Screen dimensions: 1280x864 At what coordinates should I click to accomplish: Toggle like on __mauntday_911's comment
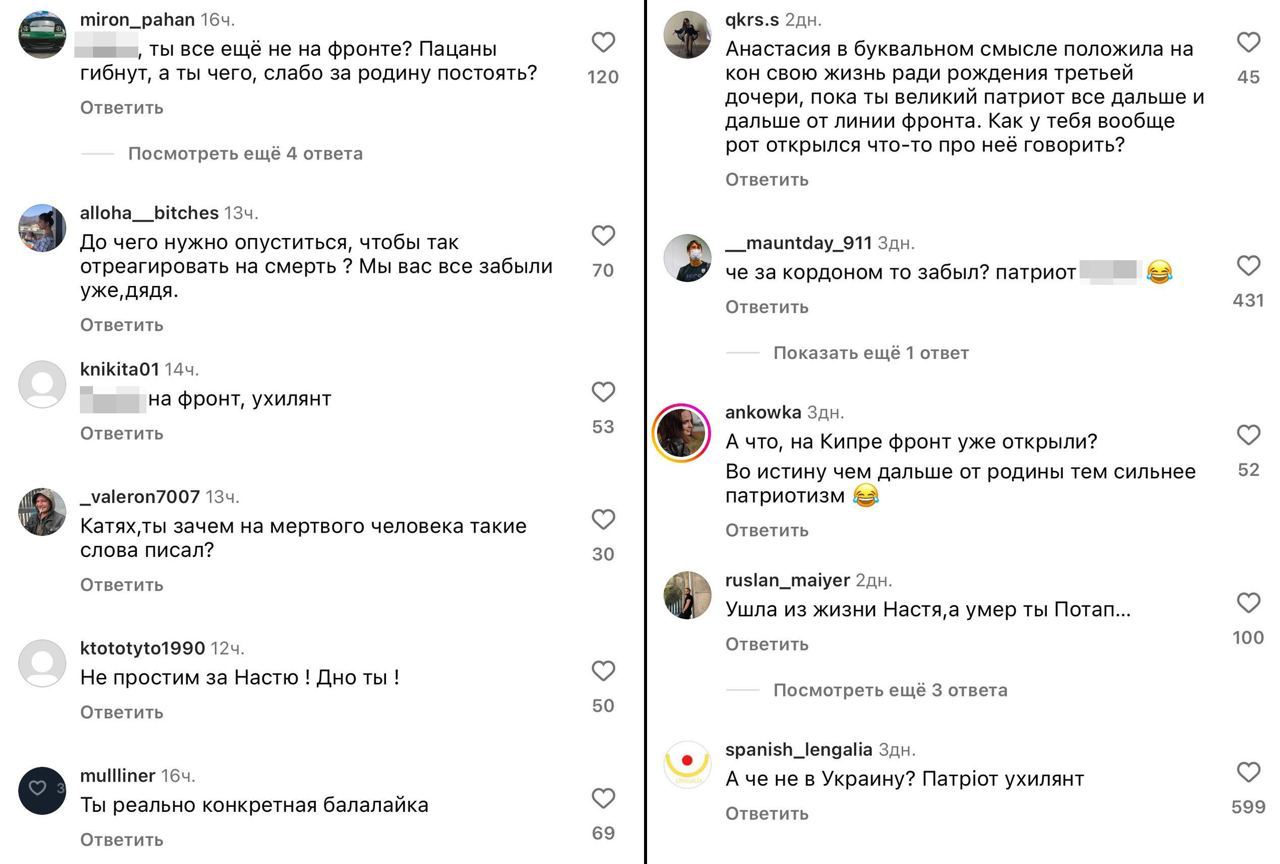(1248, 265)
